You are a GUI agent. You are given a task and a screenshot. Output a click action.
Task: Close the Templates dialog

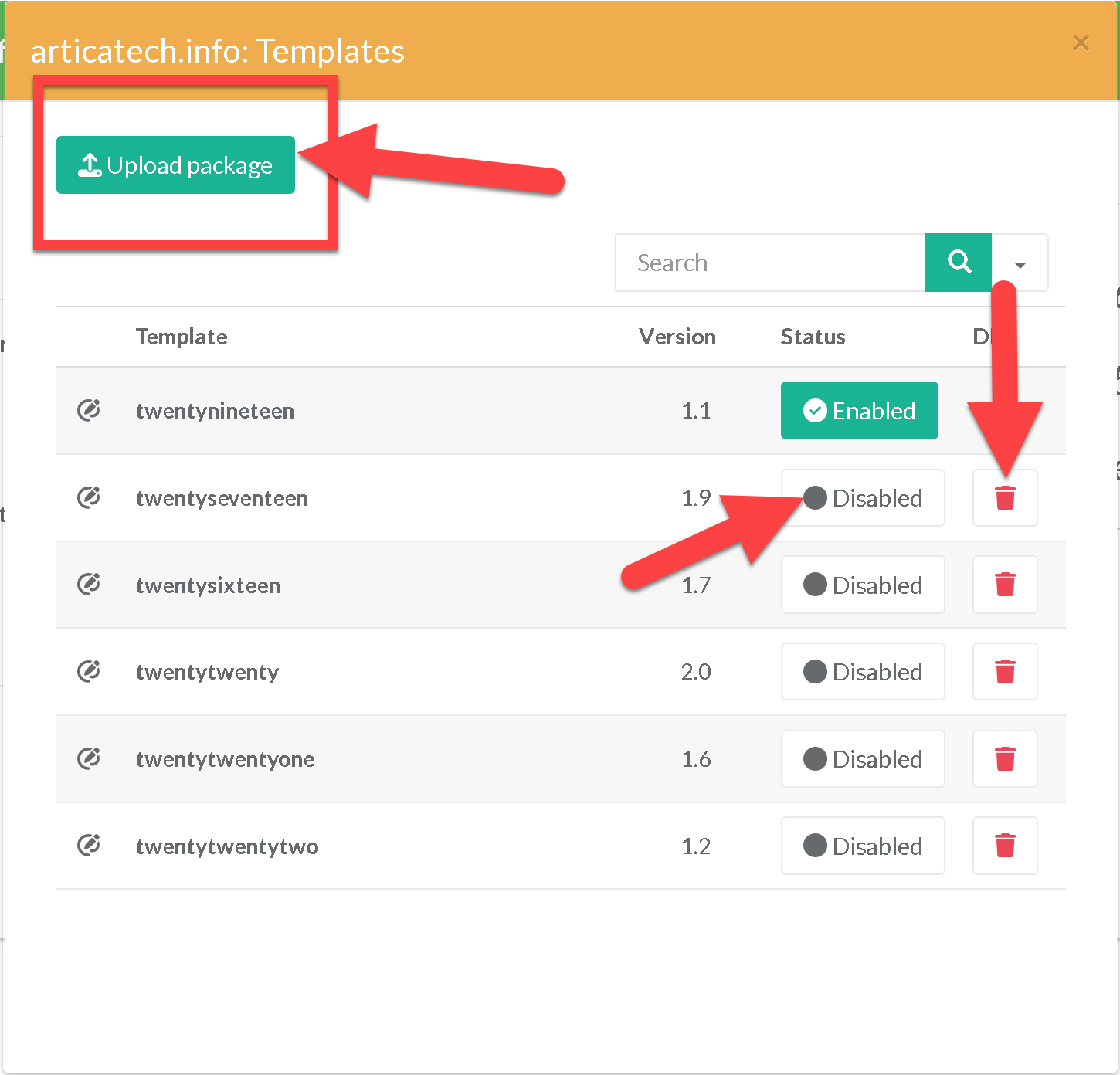click(1081, 43)
